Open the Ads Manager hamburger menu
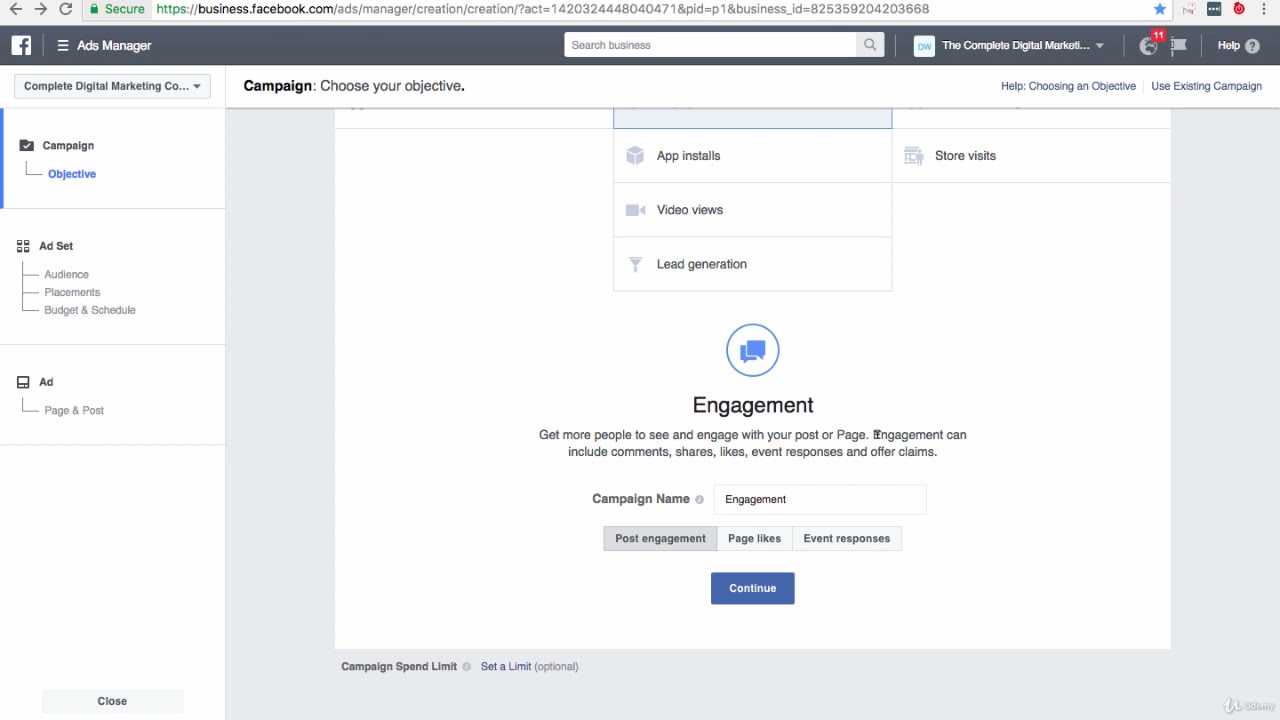 [63, 45]
